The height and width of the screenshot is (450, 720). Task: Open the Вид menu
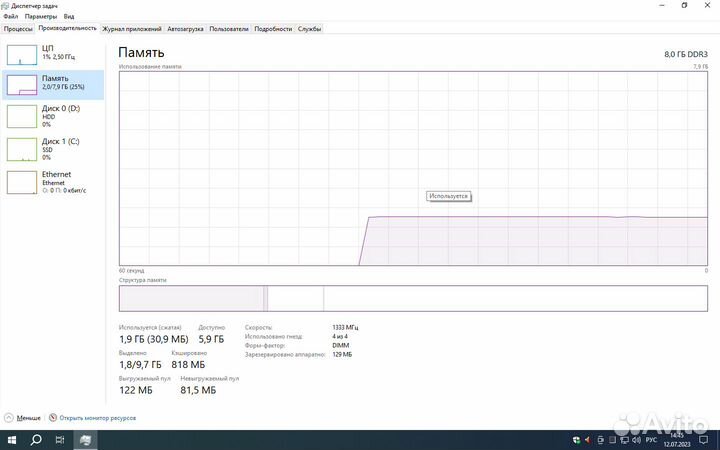coord(68,17)
